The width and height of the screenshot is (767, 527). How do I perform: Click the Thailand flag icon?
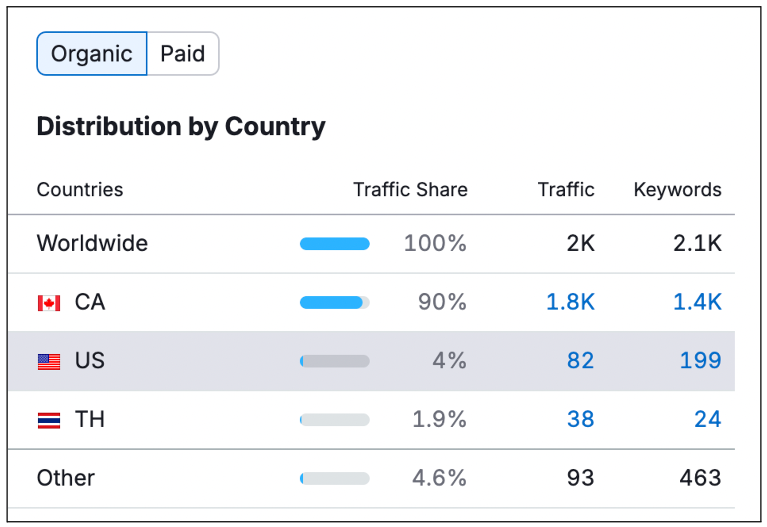[49, 420]
